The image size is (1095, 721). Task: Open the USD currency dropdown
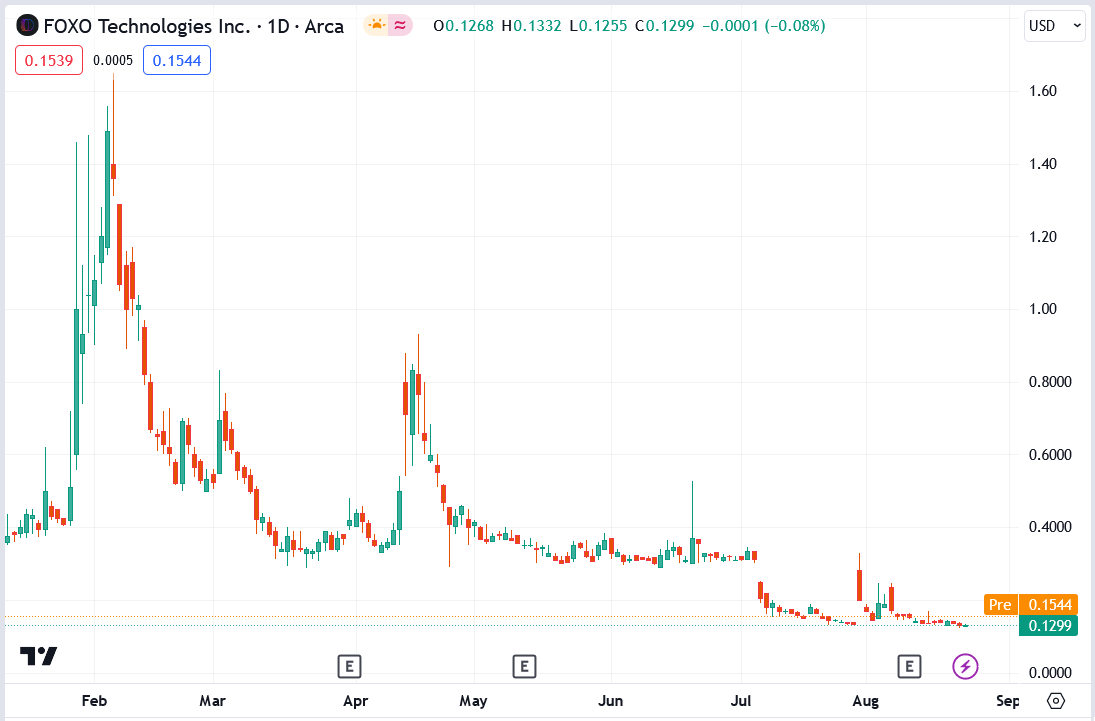1054,27
